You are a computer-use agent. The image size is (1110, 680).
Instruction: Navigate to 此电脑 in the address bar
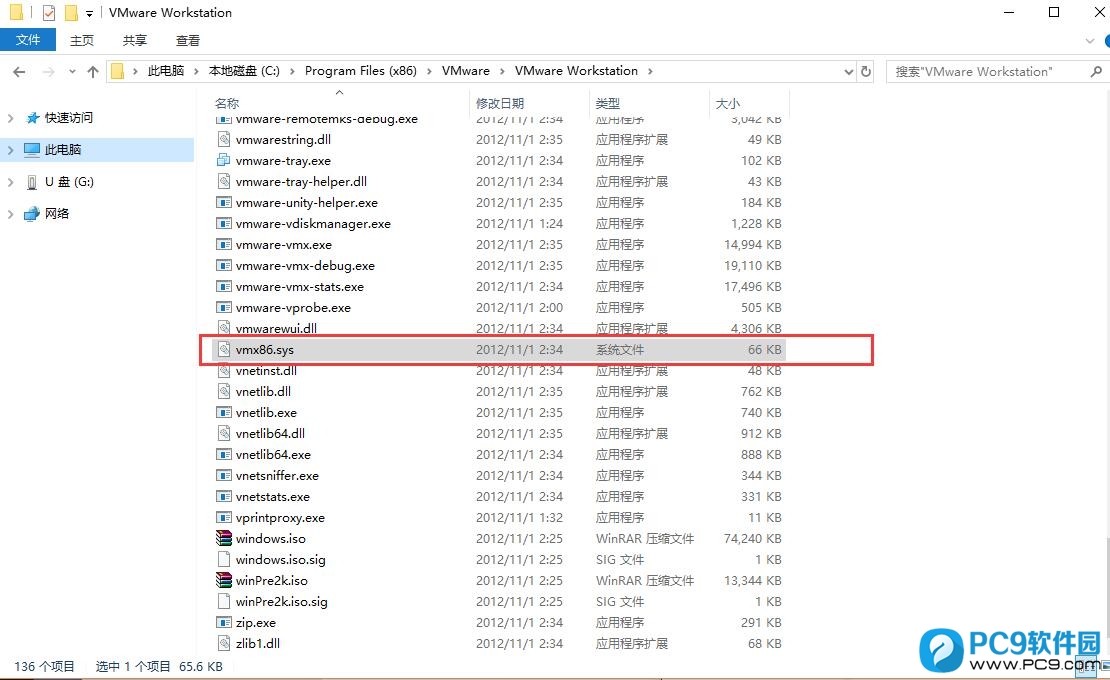pyautogui.click(x=166, y=71)
